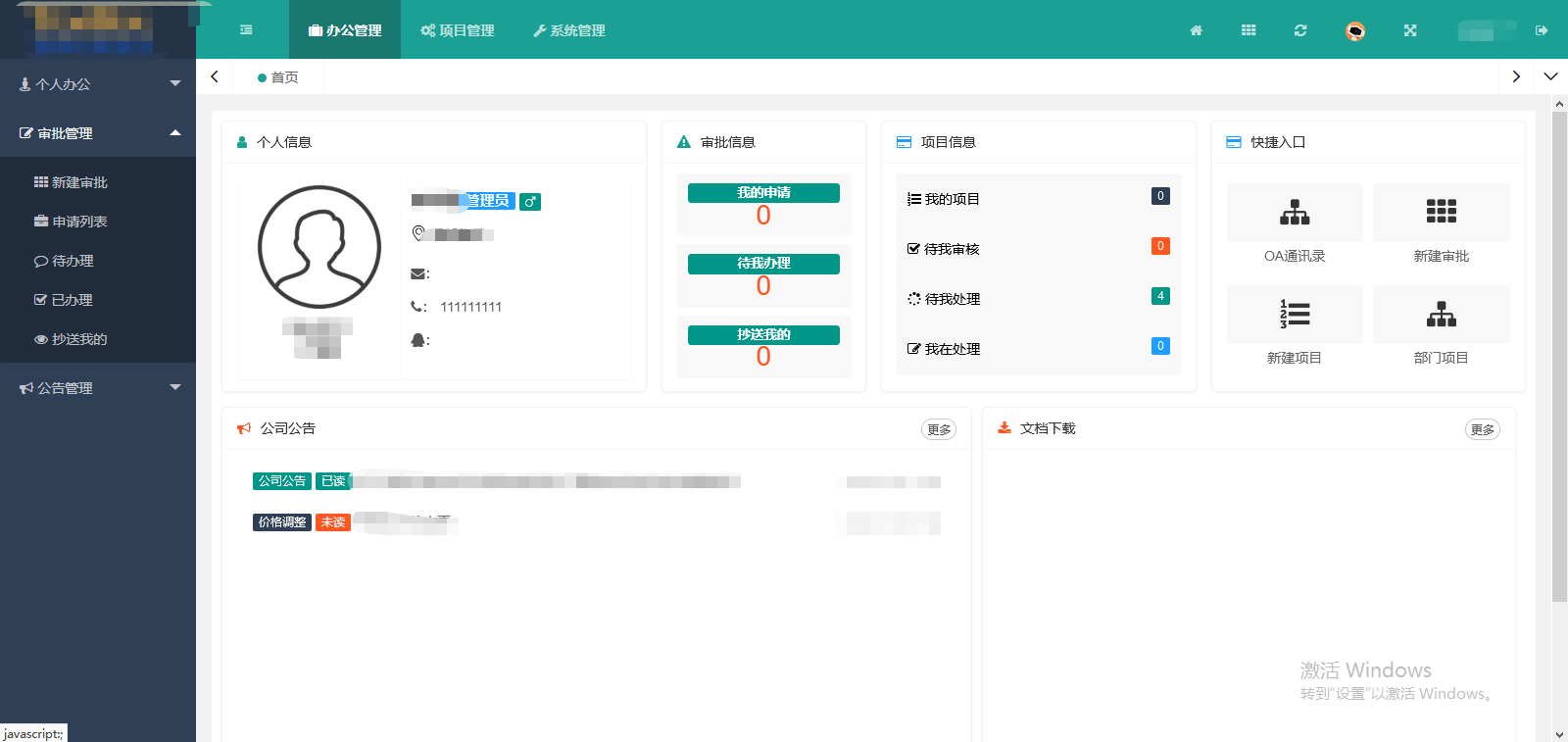The image size is (1568, 742).
Task: Click the 公司公告 megaphone icon
Action: click(x=244, y=428)
